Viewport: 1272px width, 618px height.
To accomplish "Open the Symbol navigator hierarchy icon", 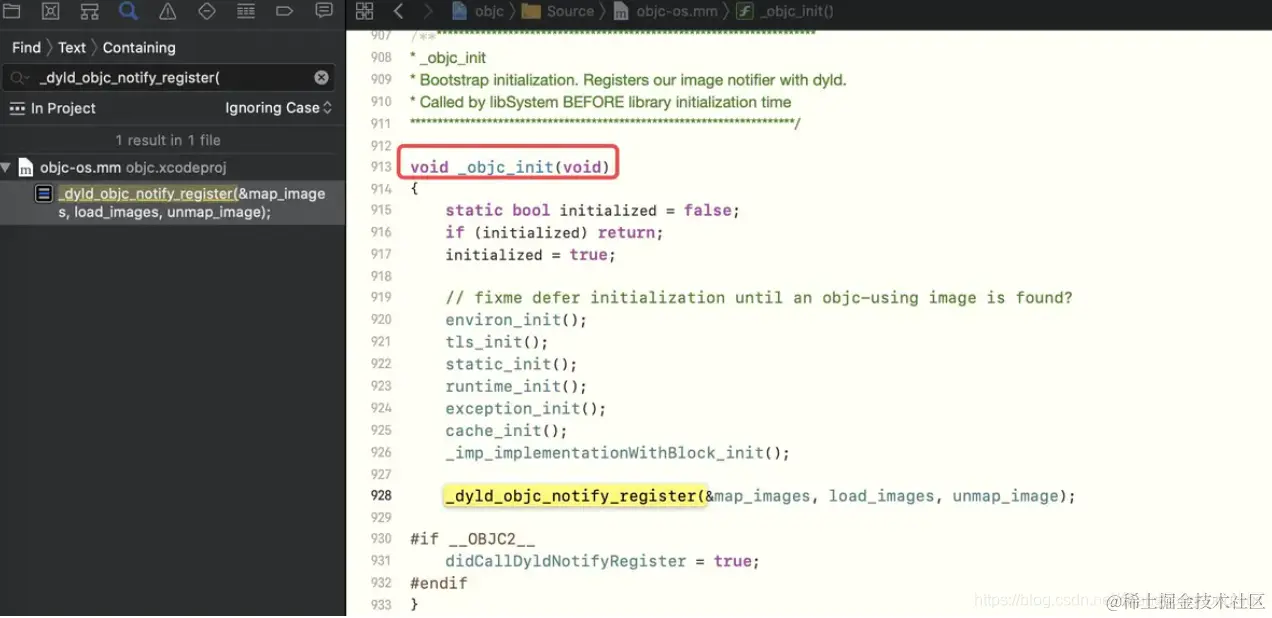I will click(x=89, y=11).
